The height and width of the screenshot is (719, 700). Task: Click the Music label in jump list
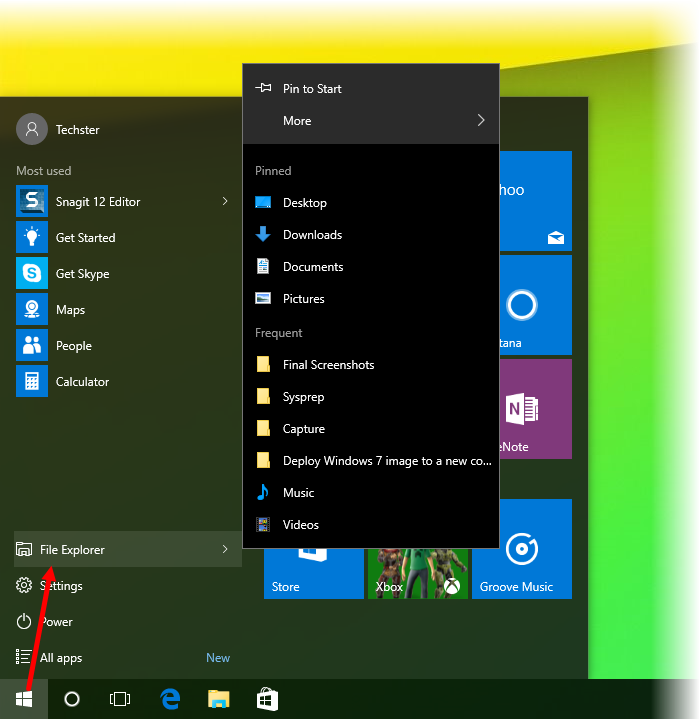click(x=298, y=492)
